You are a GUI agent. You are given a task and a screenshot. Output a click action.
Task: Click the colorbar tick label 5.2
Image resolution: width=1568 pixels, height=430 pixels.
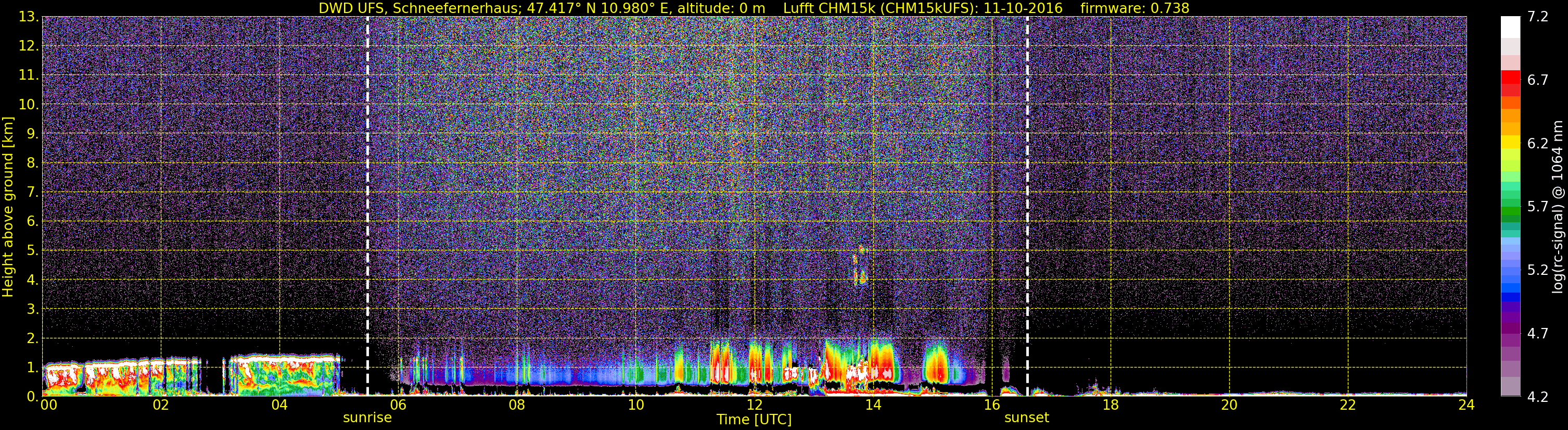tap(1538, 270)
